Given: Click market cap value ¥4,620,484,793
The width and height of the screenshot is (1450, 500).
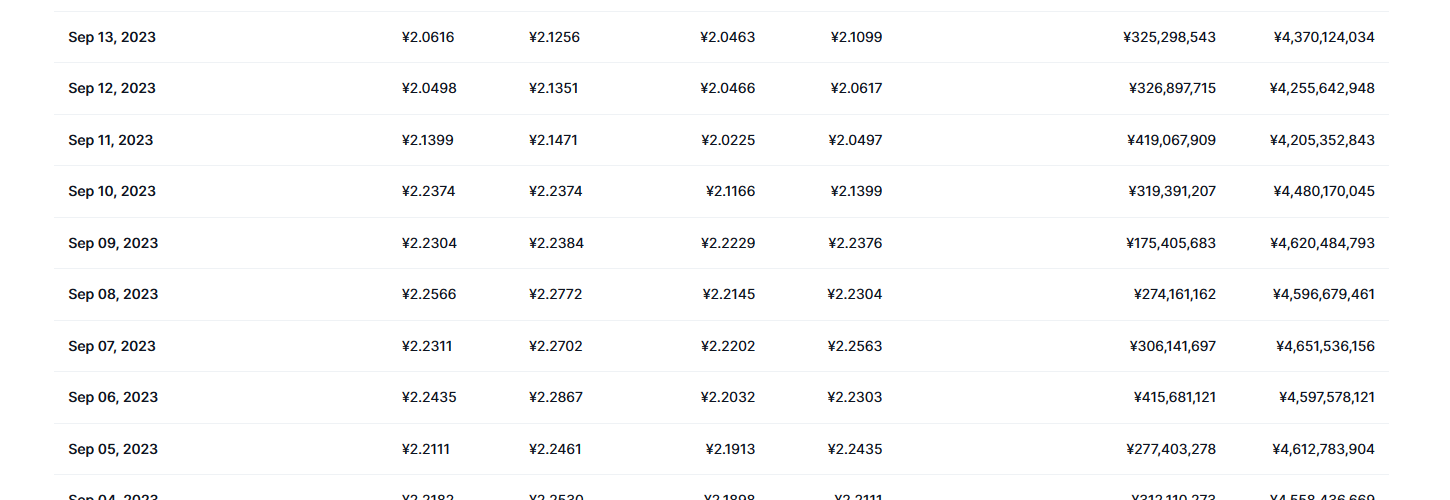Looking at the screenshot, I should pyautogui.click(x=1323, y=243).
